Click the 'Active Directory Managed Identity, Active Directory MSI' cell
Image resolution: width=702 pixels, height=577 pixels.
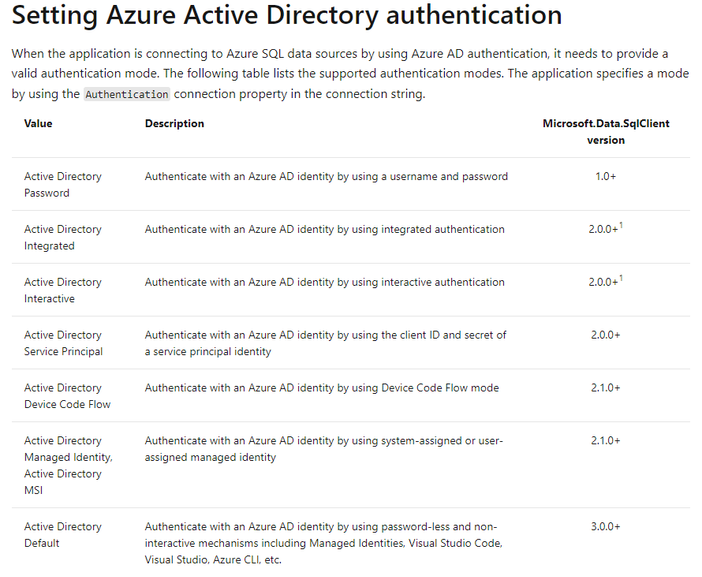click(x=68, y=465)
